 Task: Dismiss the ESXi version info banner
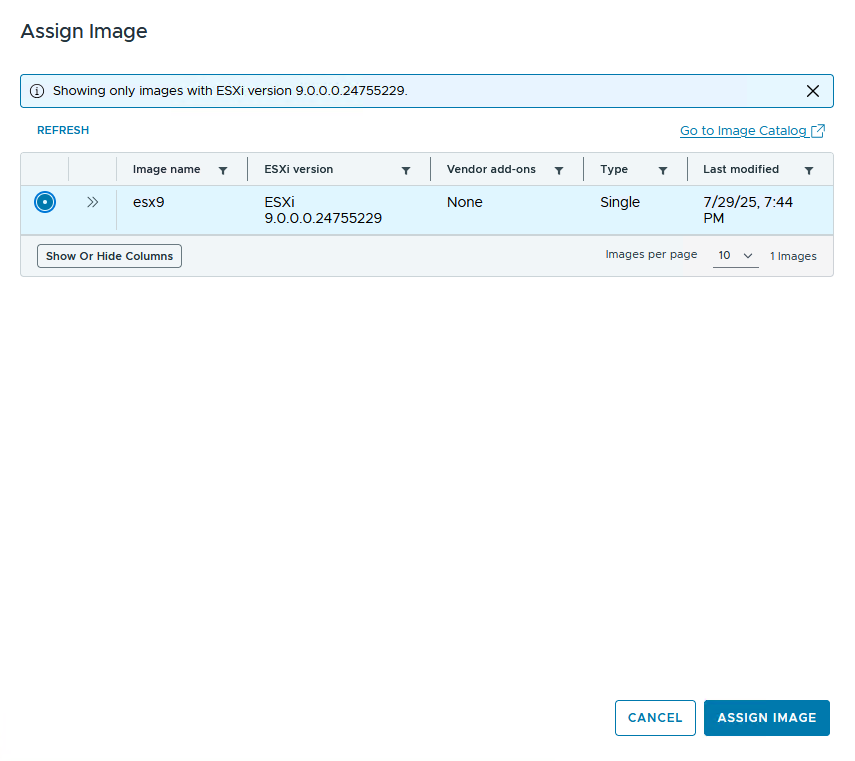813,91
